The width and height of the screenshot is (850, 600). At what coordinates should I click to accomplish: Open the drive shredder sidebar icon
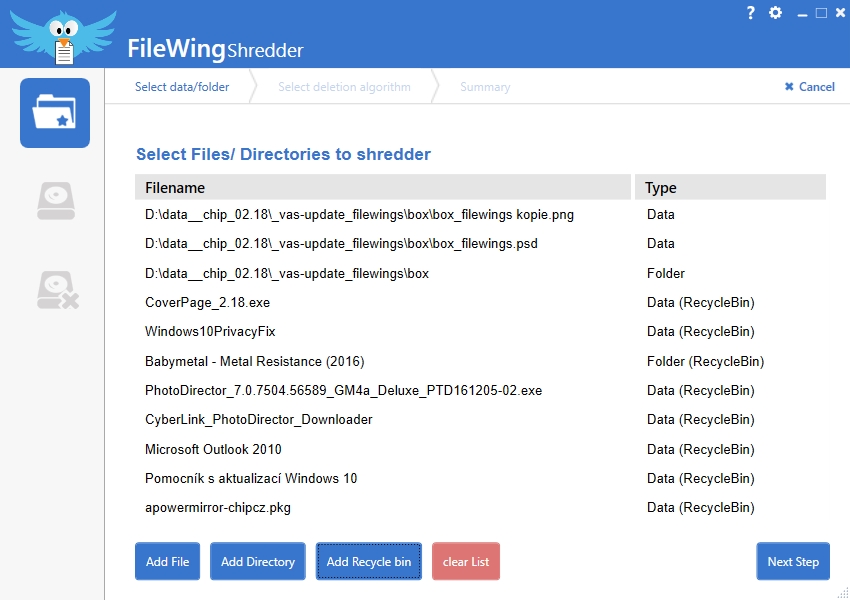click(56, 201)
